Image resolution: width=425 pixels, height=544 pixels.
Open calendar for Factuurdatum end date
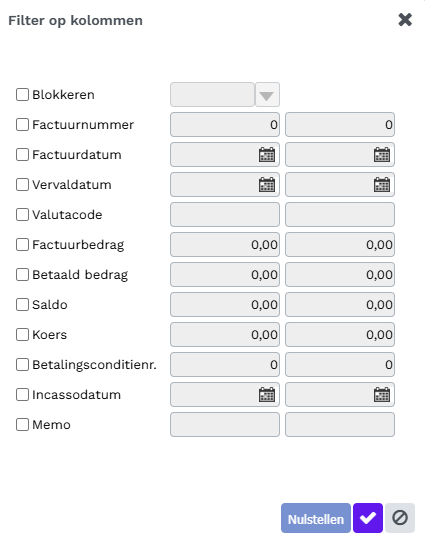(382, 155)
